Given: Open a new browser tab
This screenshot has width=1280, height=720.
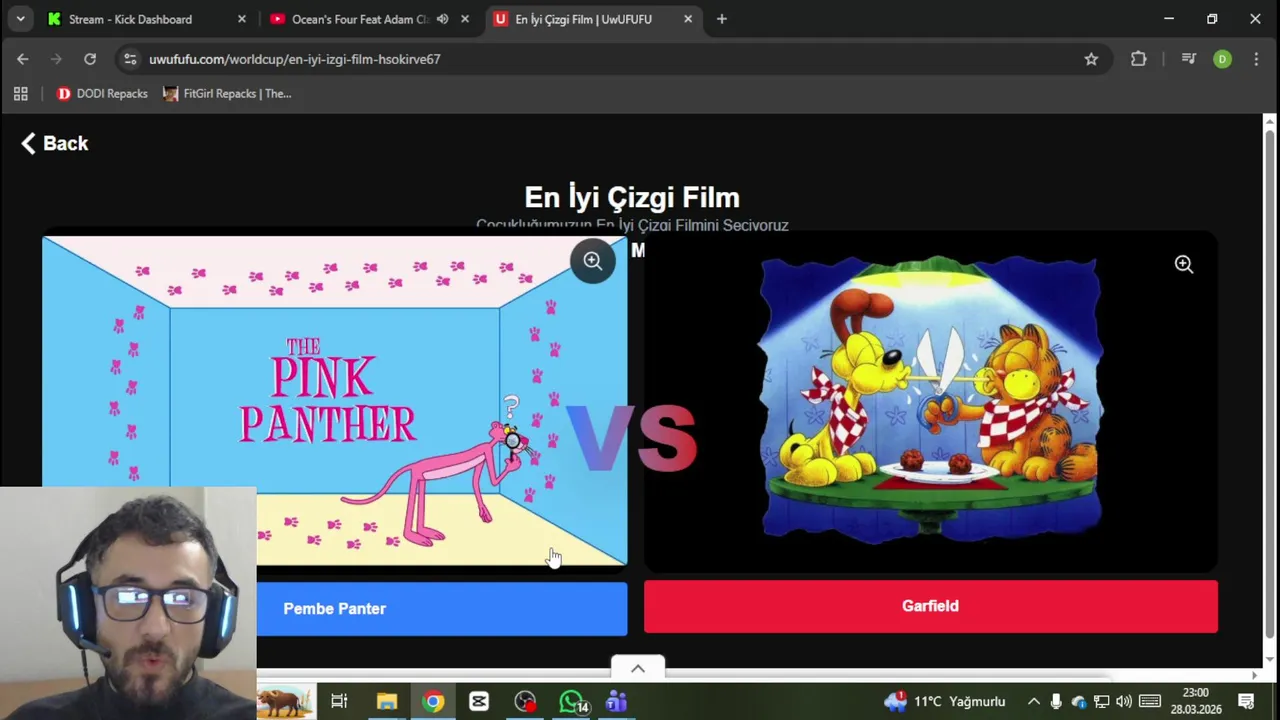Looking at the screenshot, I should (x=721, y=19).
